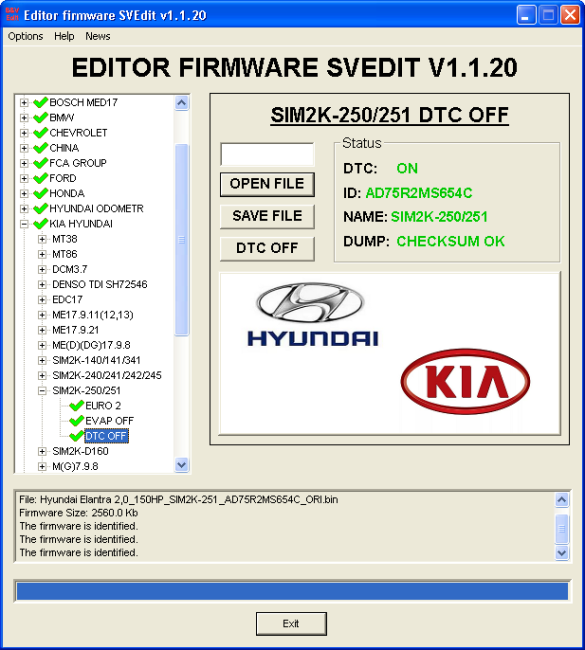Click the green checkmark icon beside BMW
The image size is (585, 650).
click(40, 117)
